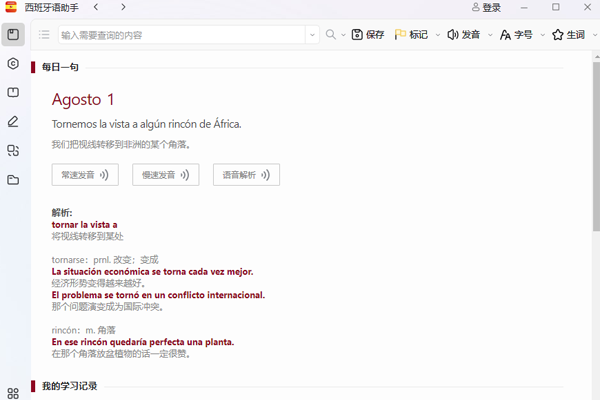Click the 保存 save toolbar button
Viewport: 600px width, 400px height.
click(x=368, y=34)
